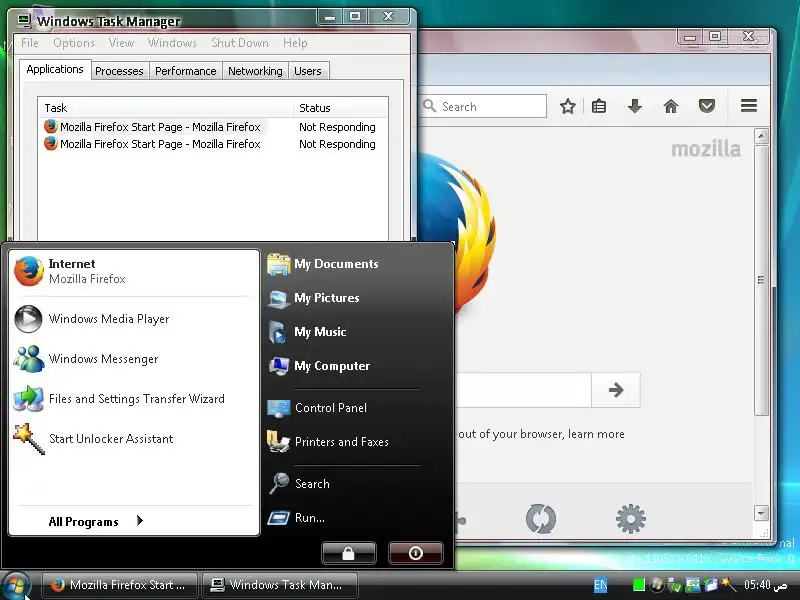Viewport: 800px width, 600px height.
Task: Switch to the Performance tab
Action: pyautogui.click(x=186, y=71)
